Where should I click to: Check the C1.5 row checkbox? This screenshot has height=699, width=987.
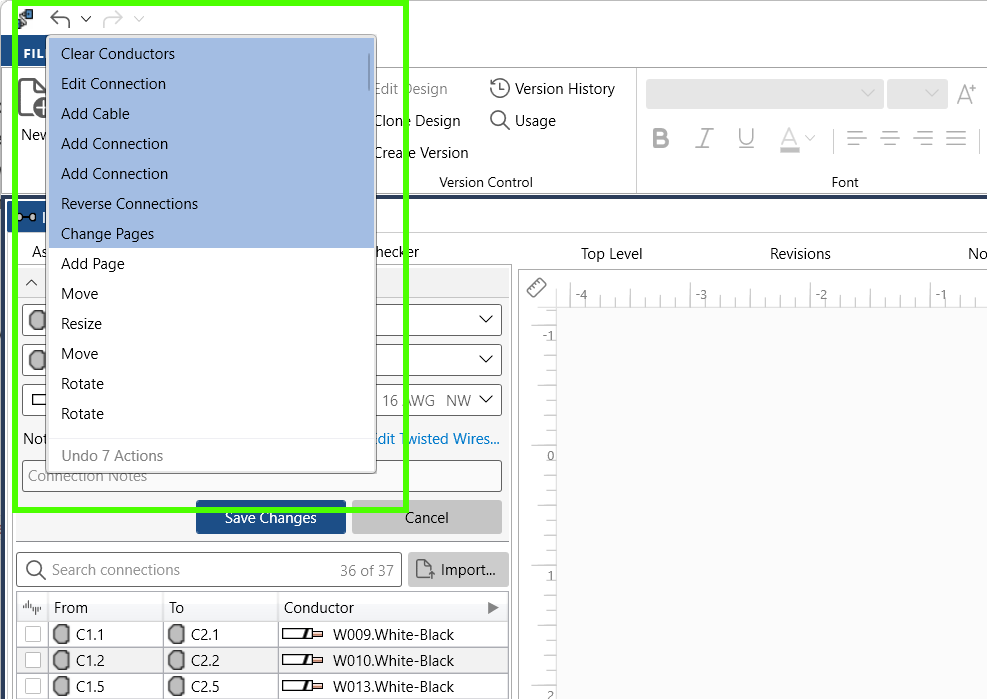(33, 686)
